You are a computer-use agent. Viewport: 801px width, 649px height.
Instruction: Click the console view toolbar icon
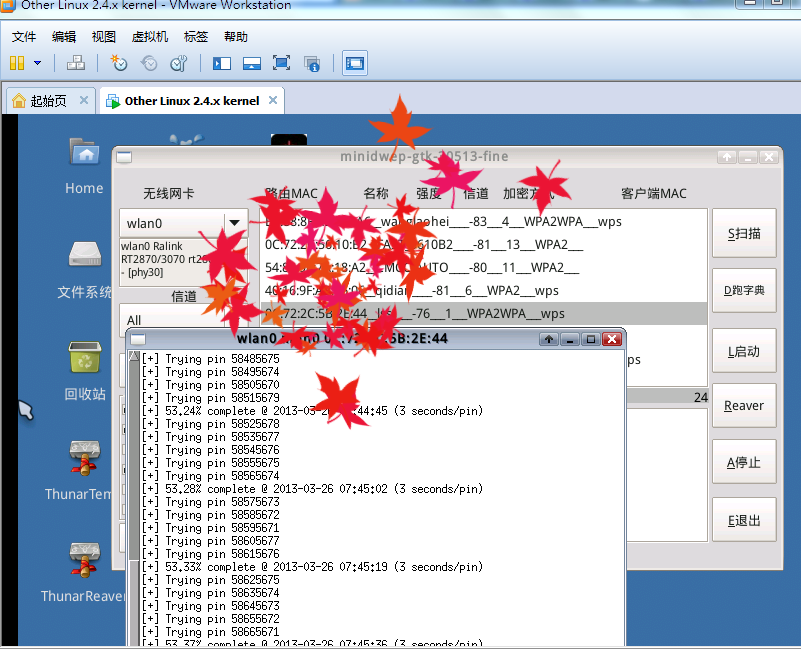355,63
